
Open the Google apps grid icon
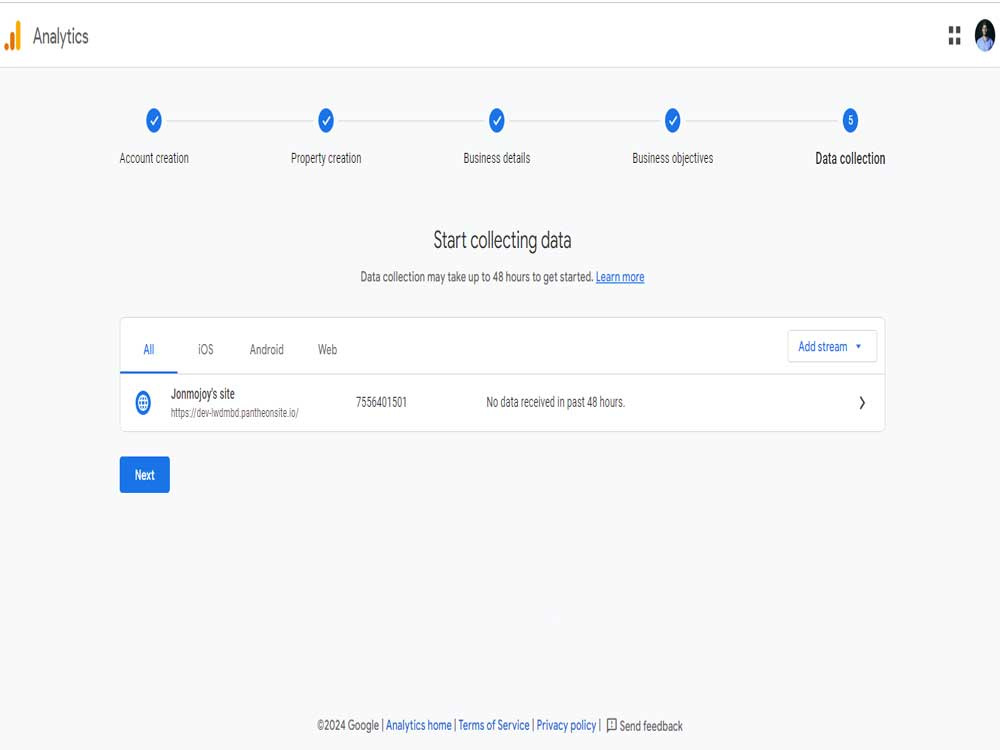click(954, 36)
